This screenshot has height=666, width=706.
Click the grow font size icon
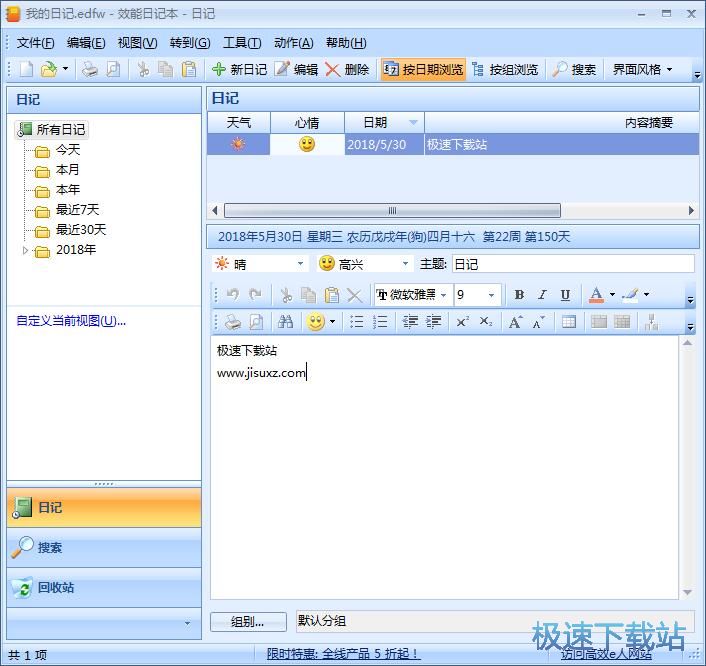[x=515, y=322]
